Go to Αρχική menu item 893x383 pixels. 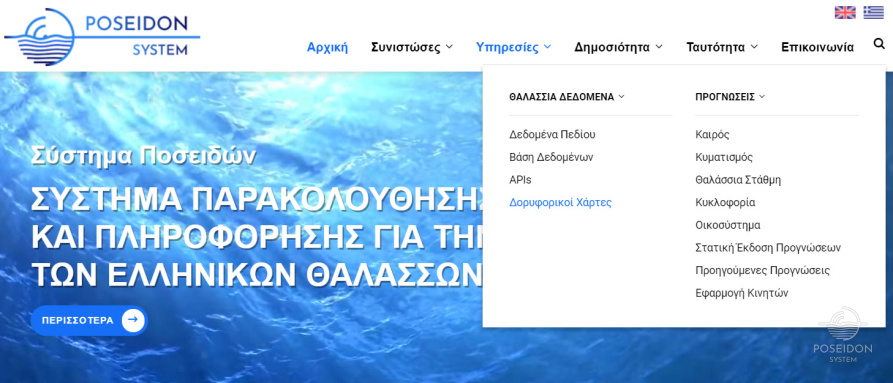click(327, 47)
